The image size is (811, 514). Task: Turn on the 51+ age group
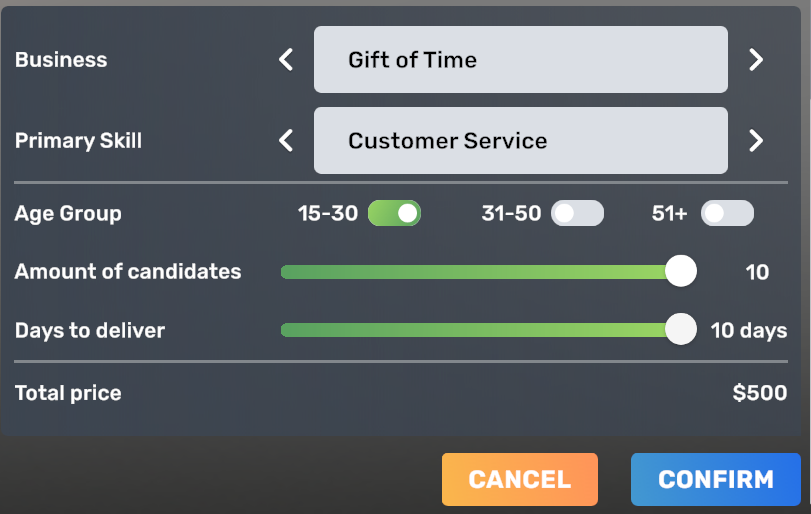[x=727, y=213]
